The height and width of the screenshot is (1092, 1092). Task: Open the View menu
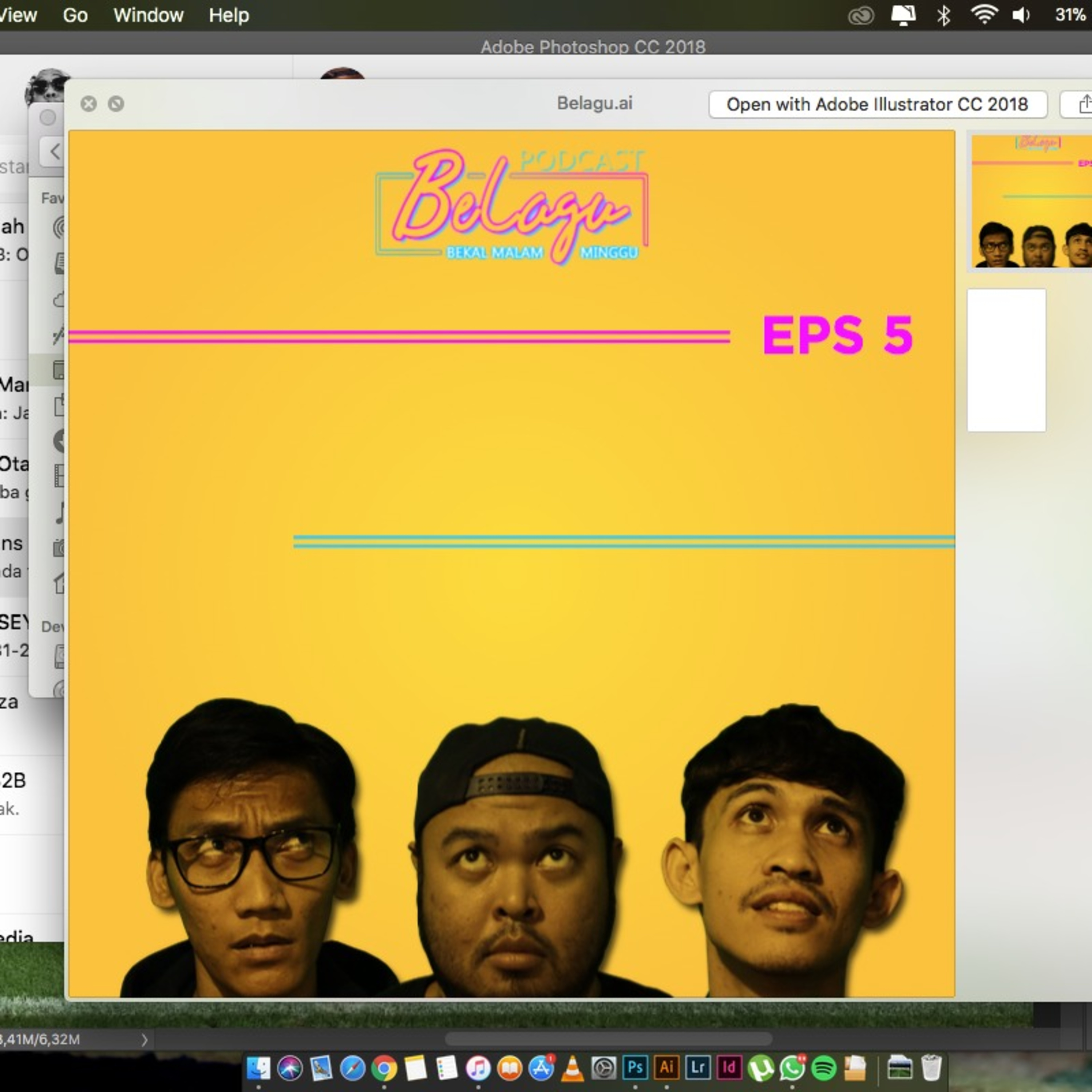(18, 15)
